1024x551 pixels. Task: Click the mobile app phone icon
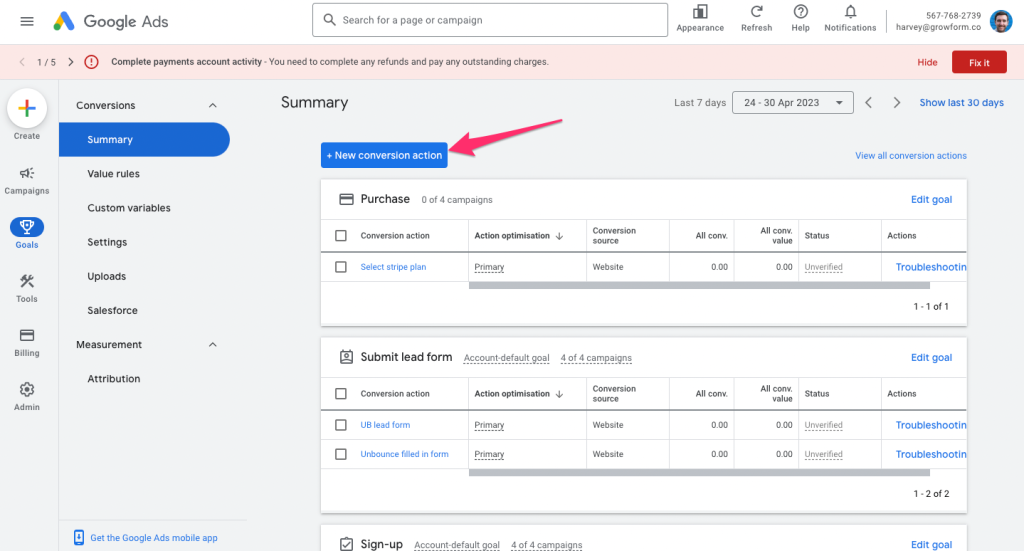click(79, 537)
